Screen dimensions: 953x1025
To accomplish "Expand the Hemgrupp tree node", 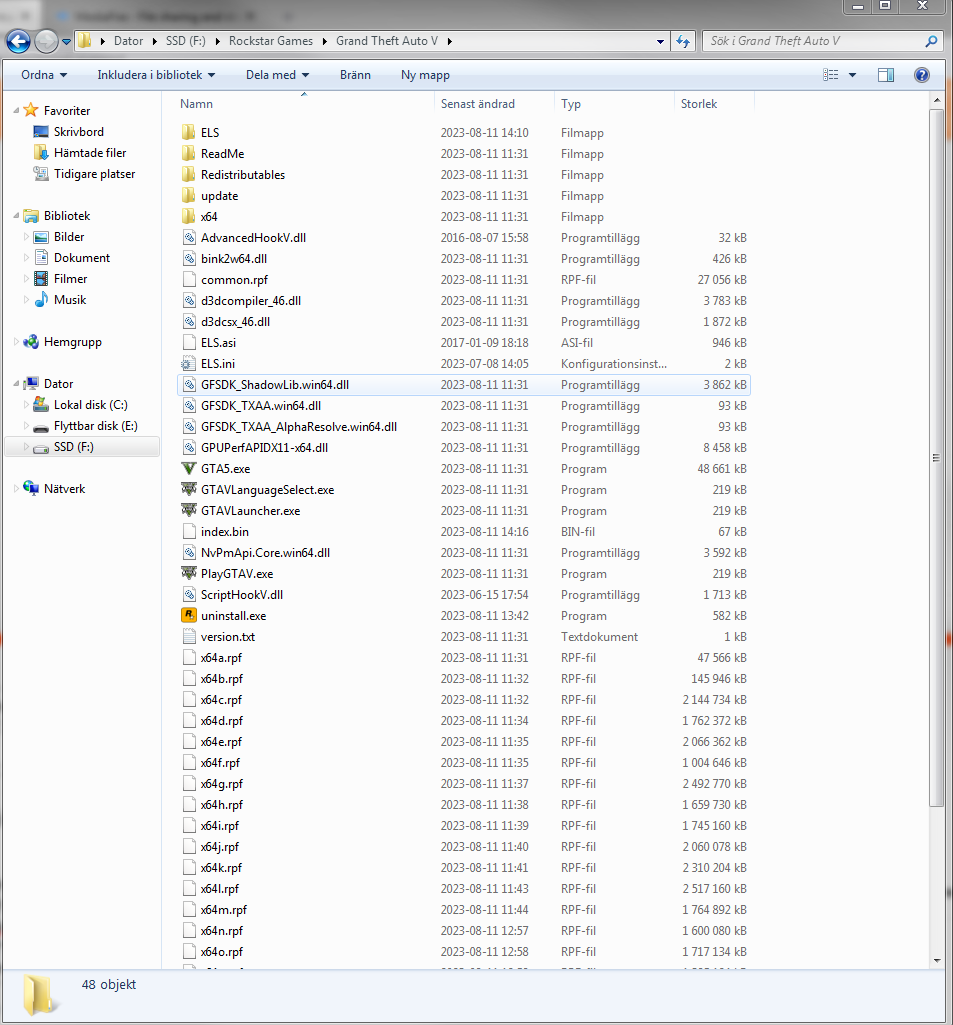I will pyautogui.click(x=16, y=341).
